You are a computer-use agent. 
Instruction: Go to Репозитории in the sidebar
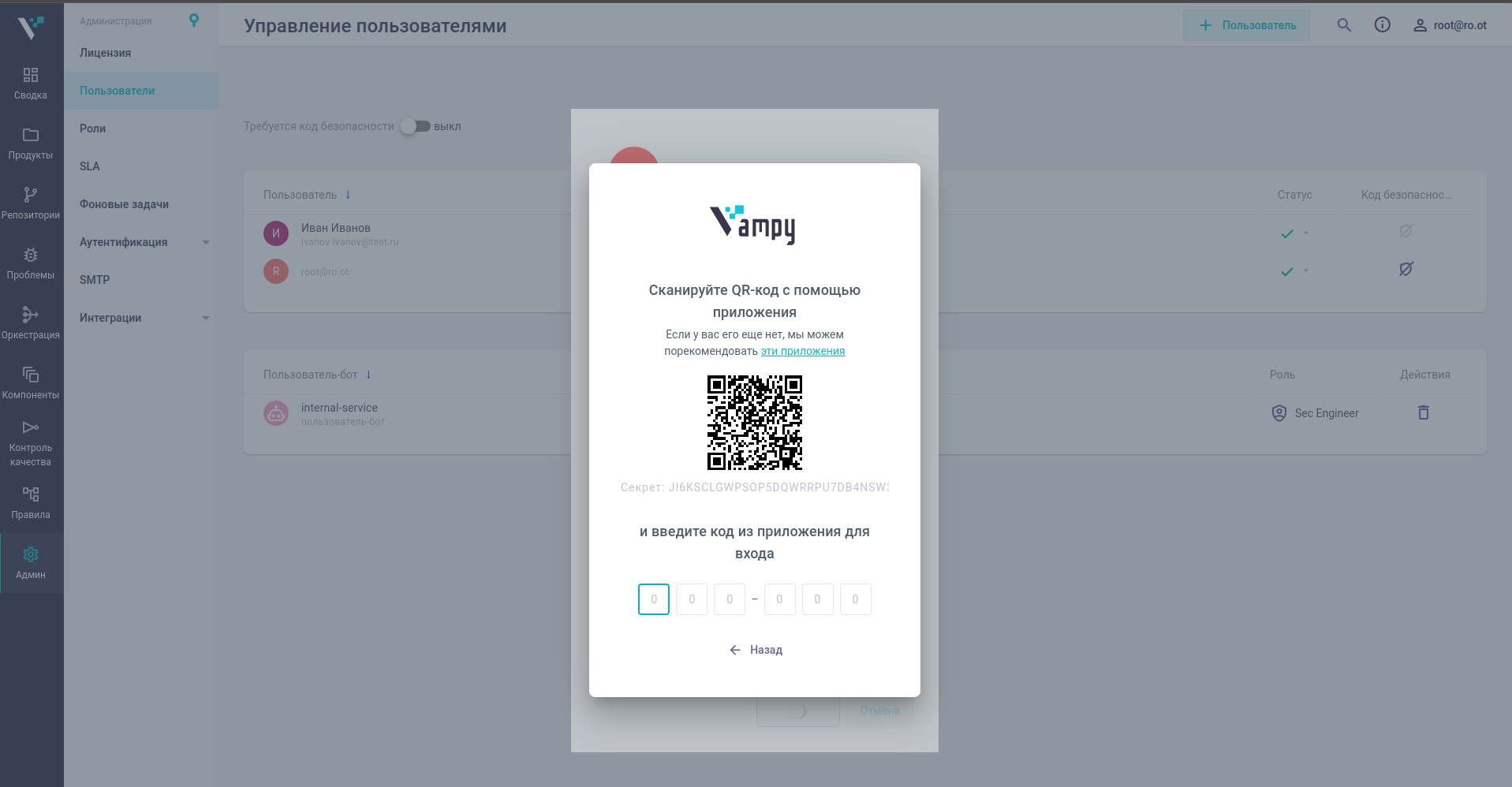point(31,203)
